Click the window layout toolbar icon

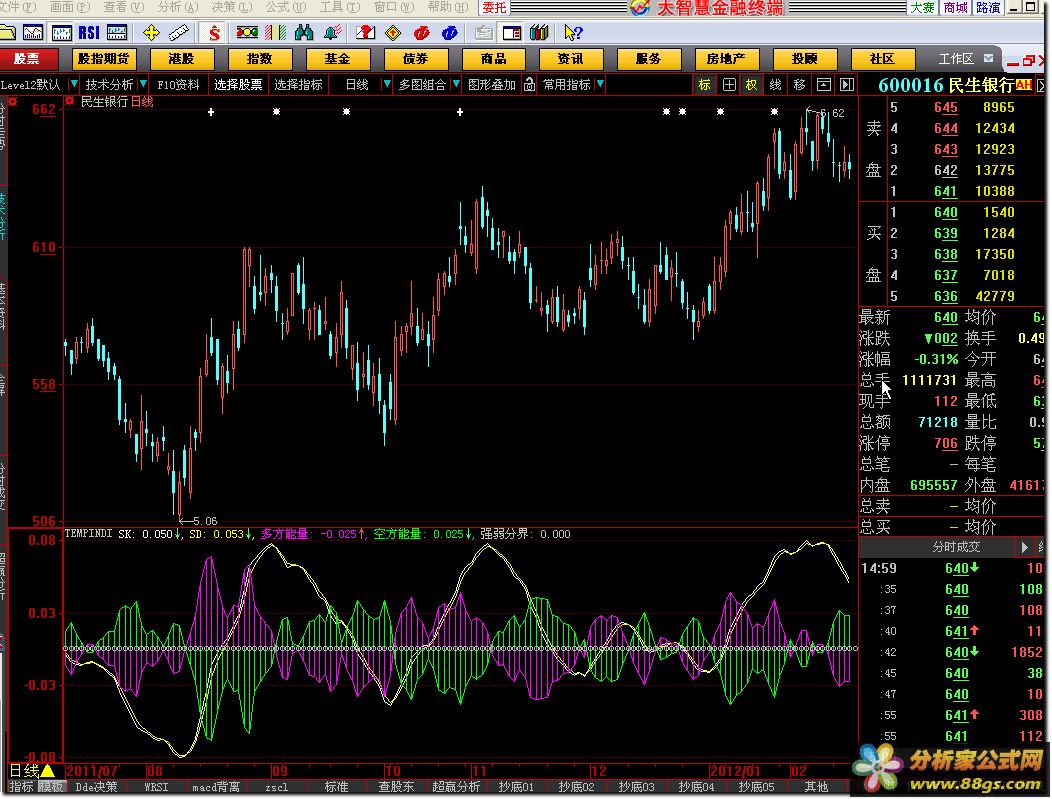tap(512, 32)
